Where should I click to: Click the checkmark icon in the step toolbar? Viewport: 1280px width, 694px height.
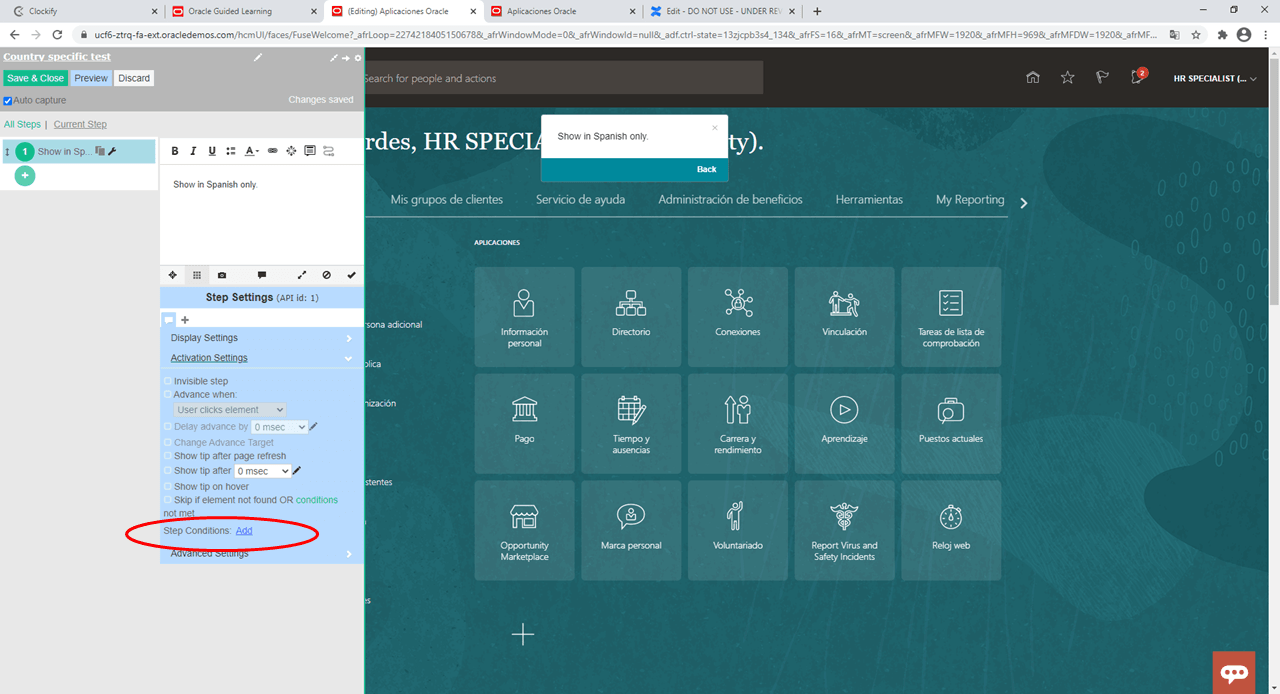pos(350,275)
